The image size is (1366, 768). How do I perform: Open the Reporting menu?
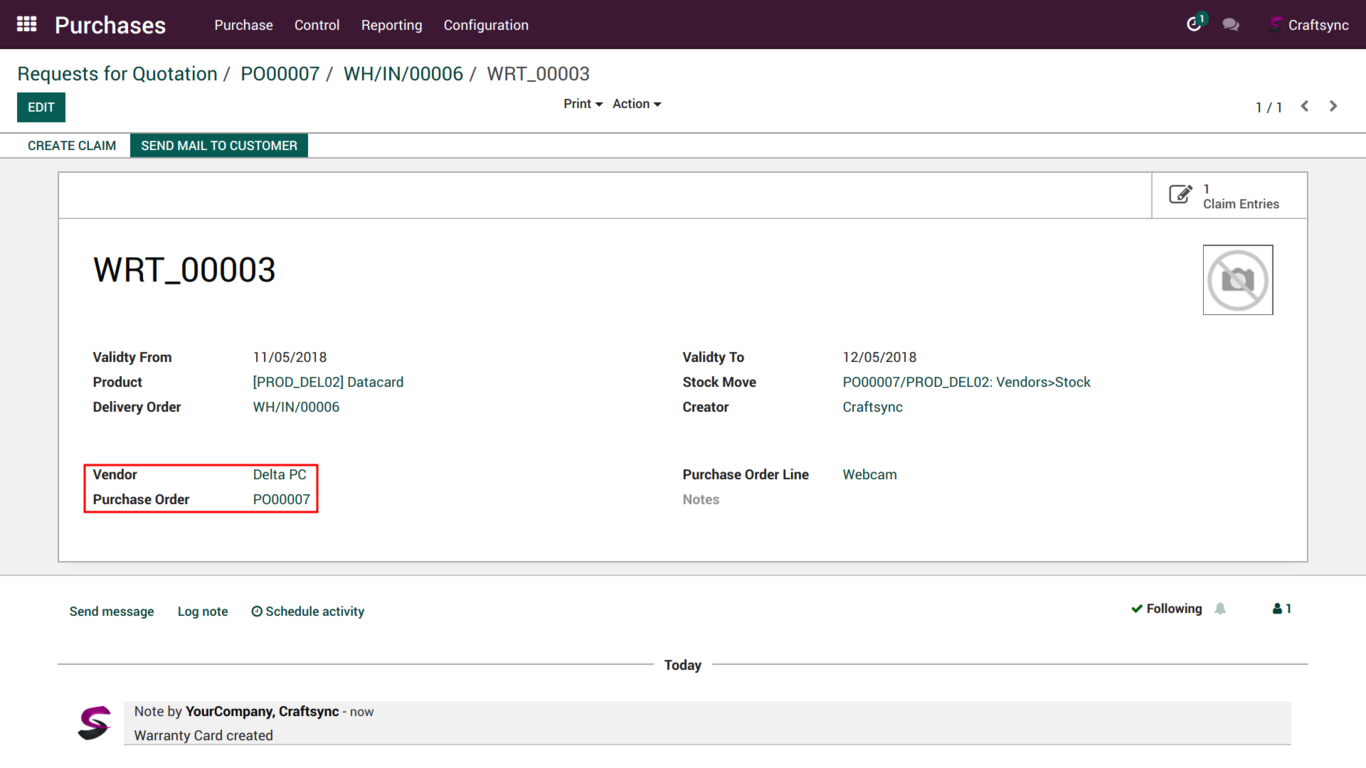[x=391, y=25]
